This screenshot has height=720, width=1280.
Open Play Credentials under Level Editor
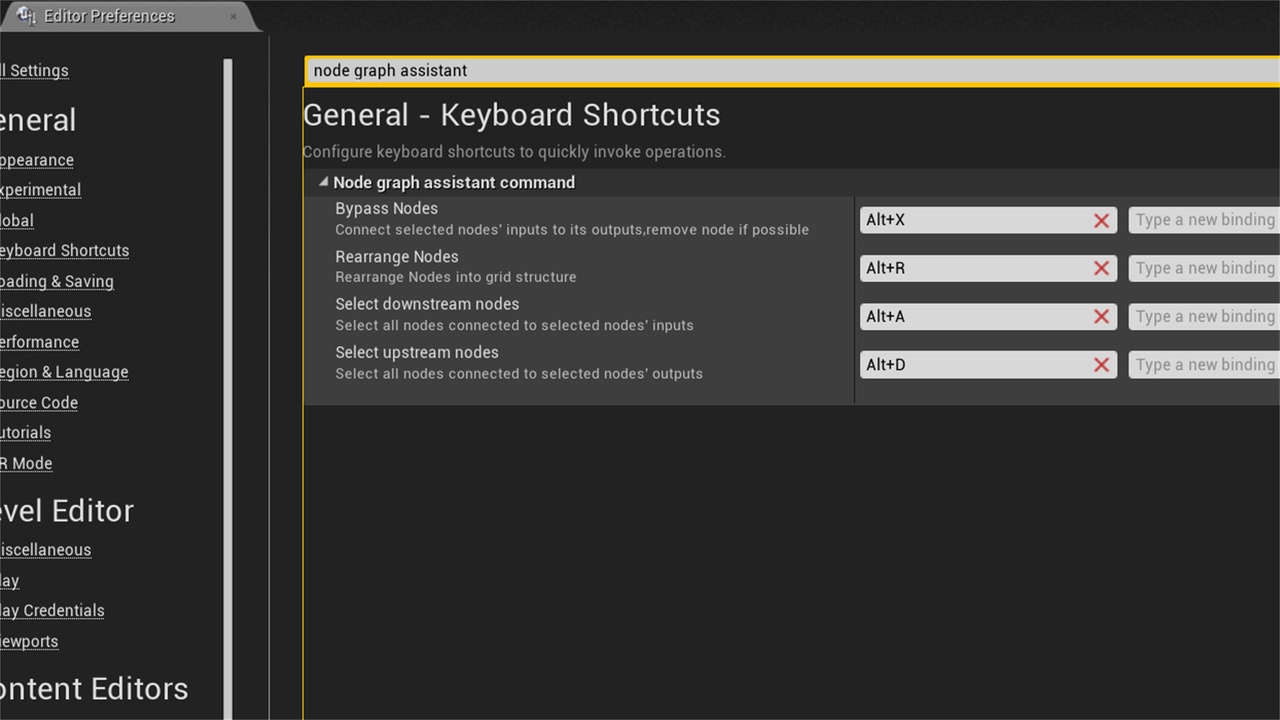[x=52, y=610]
